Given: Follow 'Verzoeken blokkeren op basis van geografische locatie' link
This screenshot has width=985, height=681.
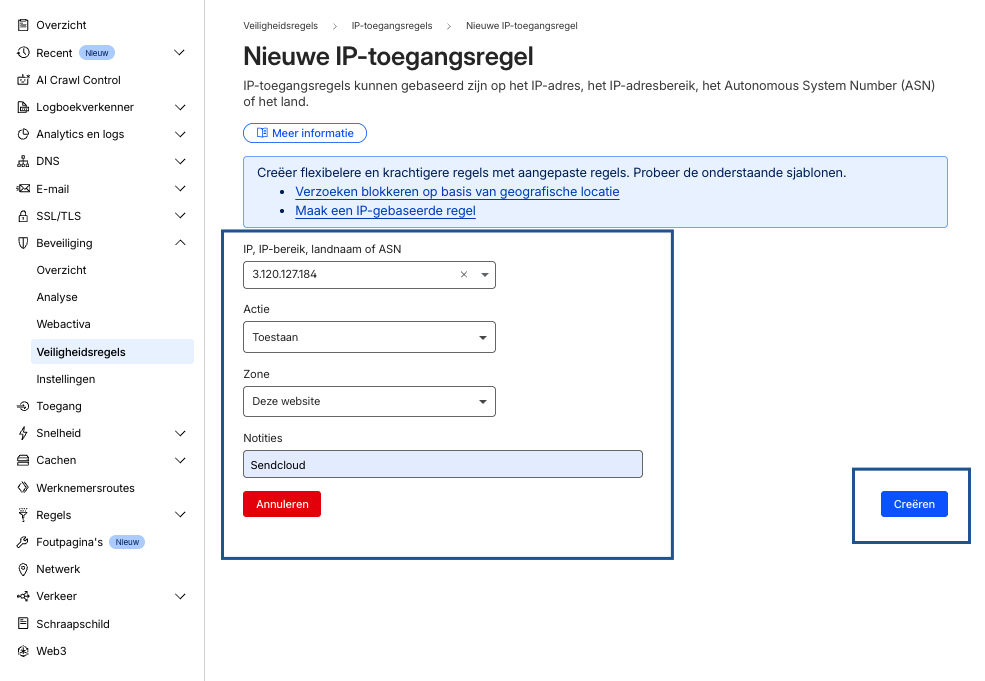Looking at the screenshot, I should tap(457, 192).
